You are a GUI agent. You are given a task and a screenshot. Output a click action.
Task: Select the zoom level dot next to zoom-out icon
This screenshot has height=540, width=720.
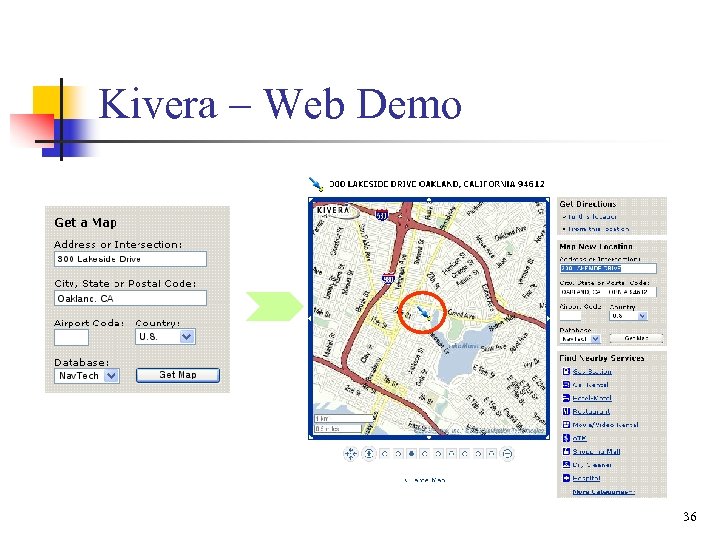(491, 454)
